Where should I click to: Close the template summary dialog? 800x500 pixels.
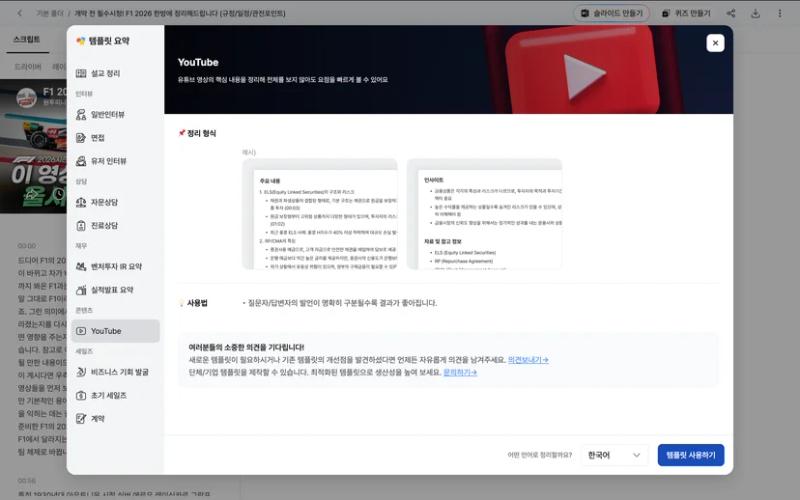tap(715, 43)
